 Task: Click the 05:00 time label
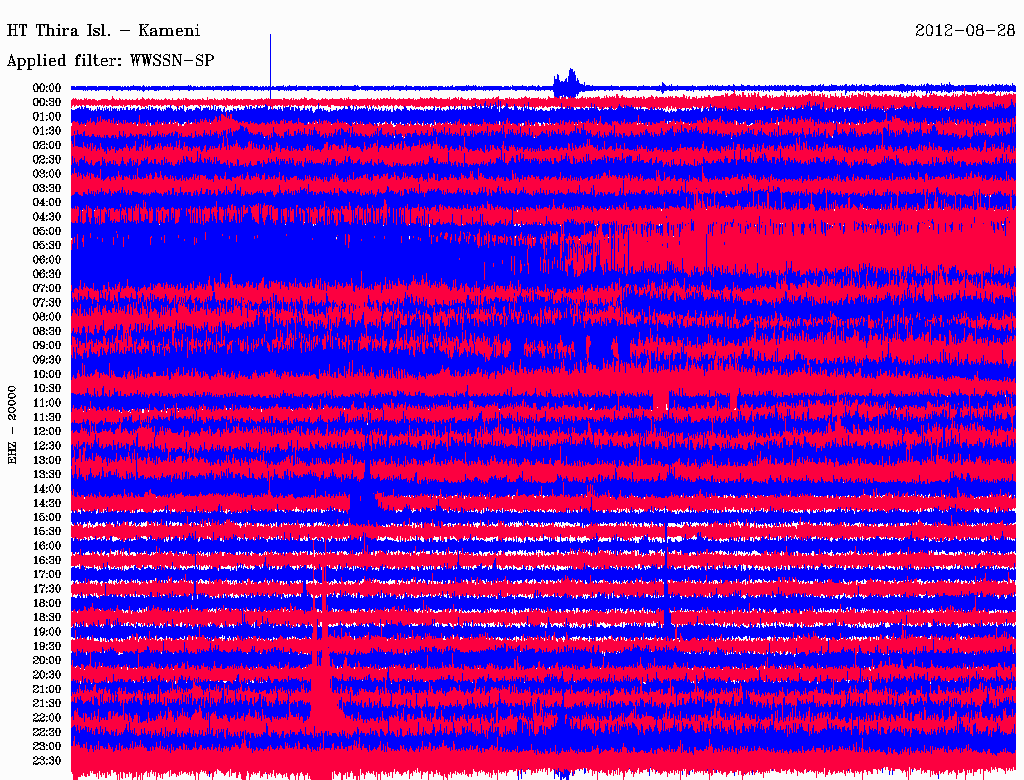(x=47, y=231)
